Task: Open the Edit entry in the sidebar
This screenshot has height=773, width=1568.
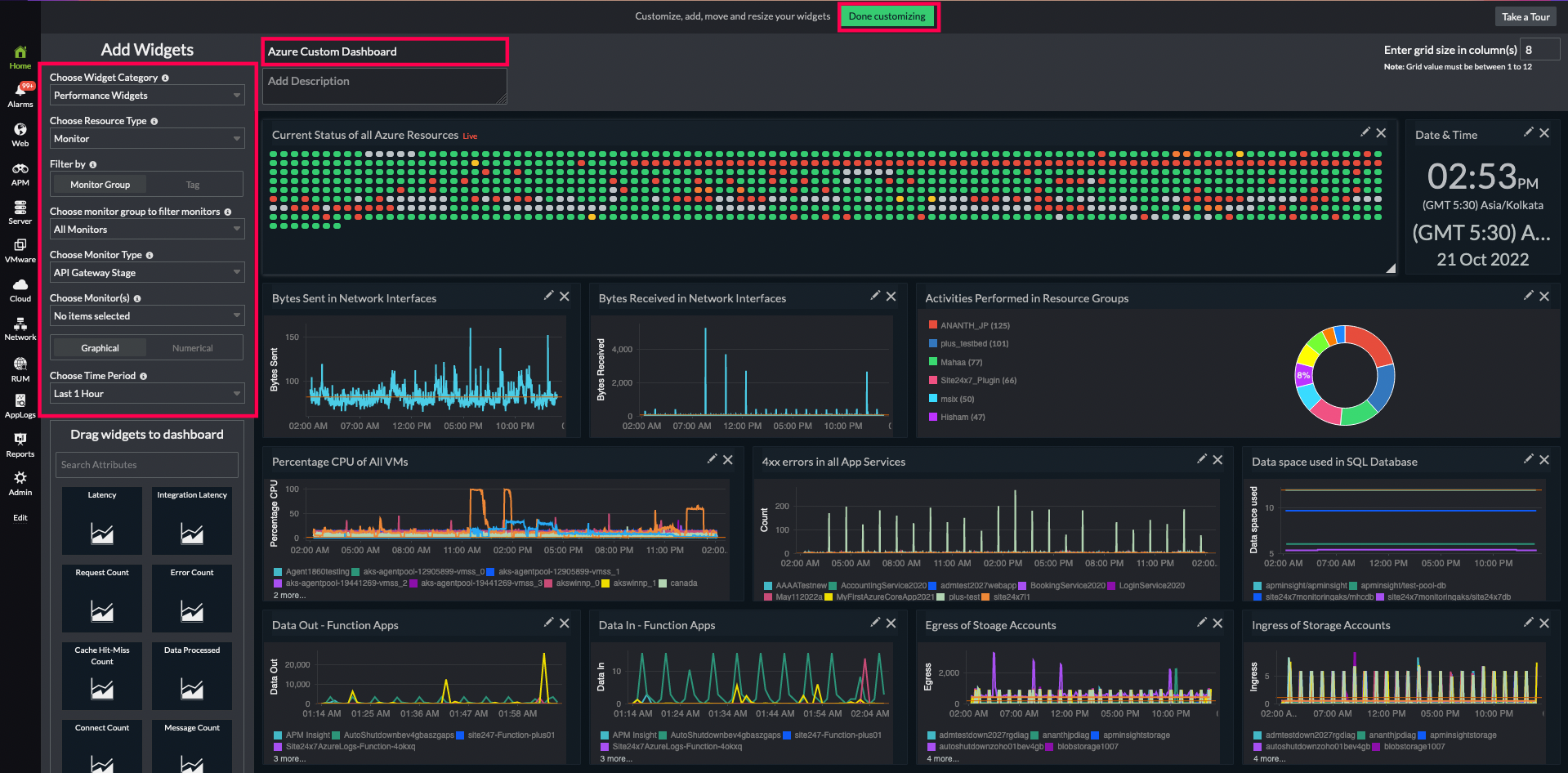Action: (20, 517)
